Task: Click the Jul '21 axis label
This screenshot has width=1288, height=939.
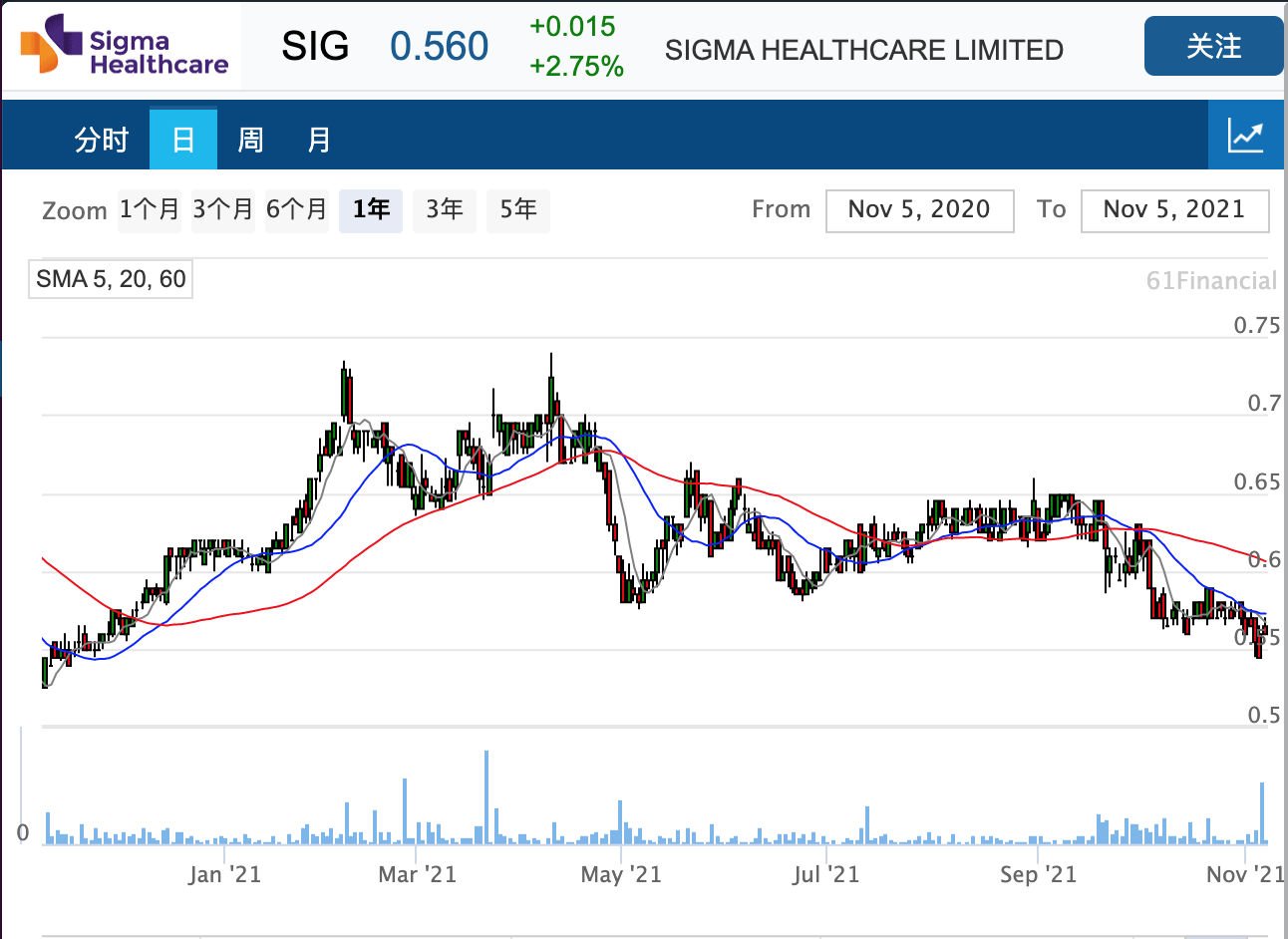Action: point(825,875)
